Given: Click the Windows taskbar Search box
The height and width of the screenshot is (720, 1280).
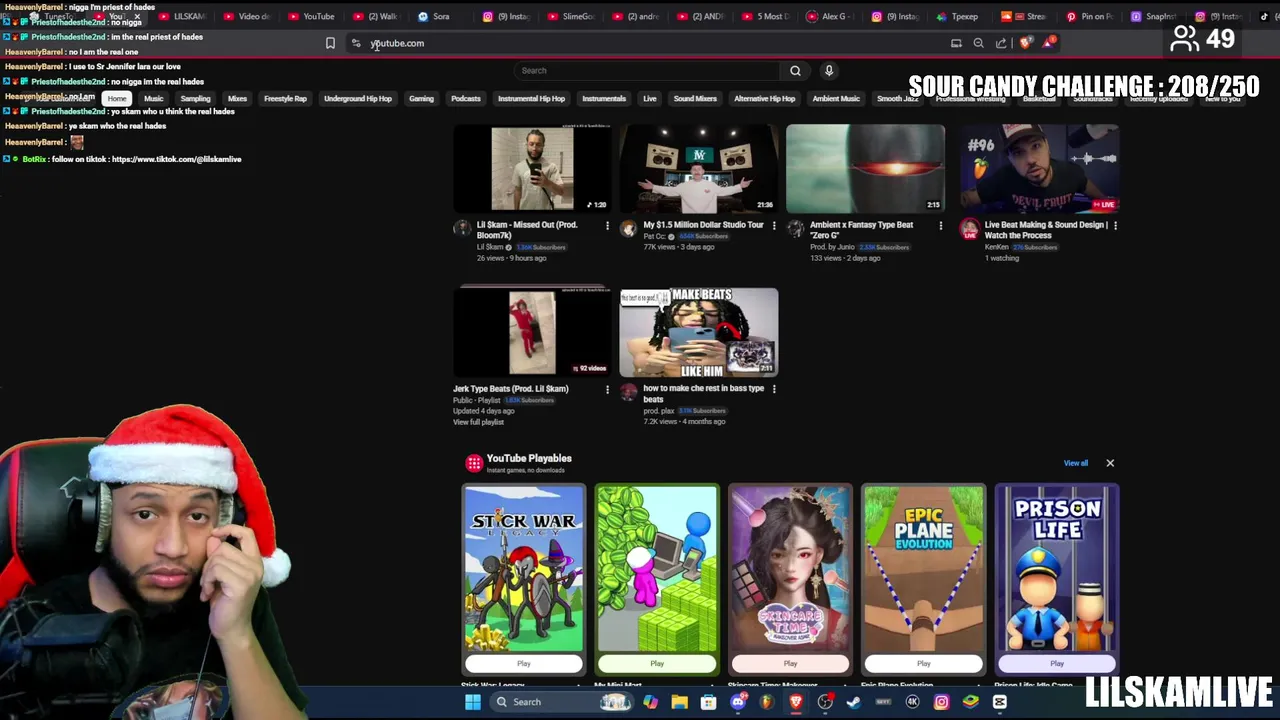Looking at the screenshot, I should (562, 702).
